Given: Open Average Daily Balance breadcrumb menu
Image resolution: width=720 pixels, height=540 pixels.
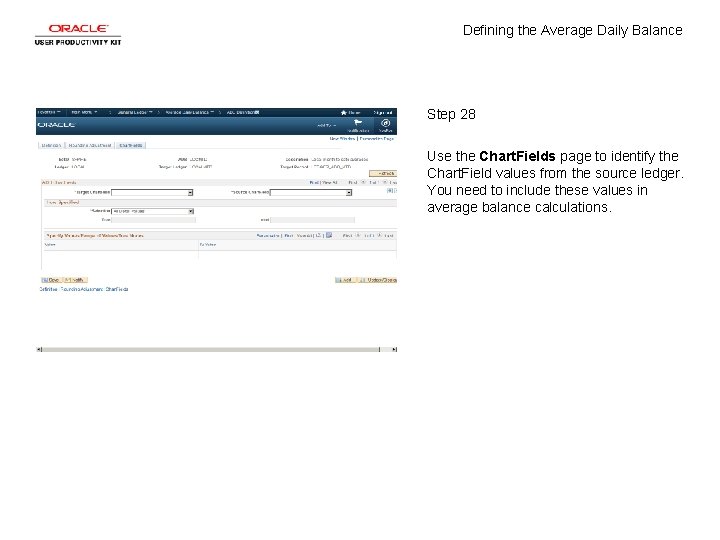Looking at the screenshot, I should coord(189,112).
